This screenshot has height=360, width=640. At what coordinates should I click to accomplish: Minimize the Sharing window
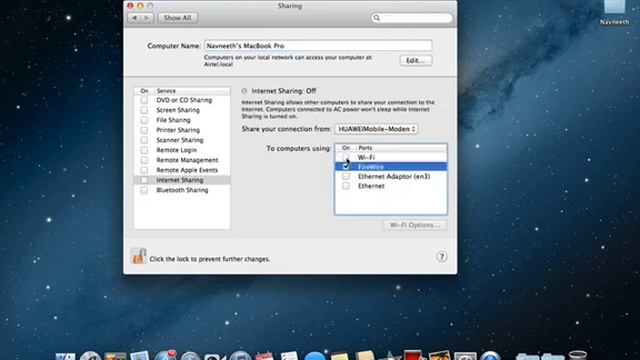tap(140, 6)
